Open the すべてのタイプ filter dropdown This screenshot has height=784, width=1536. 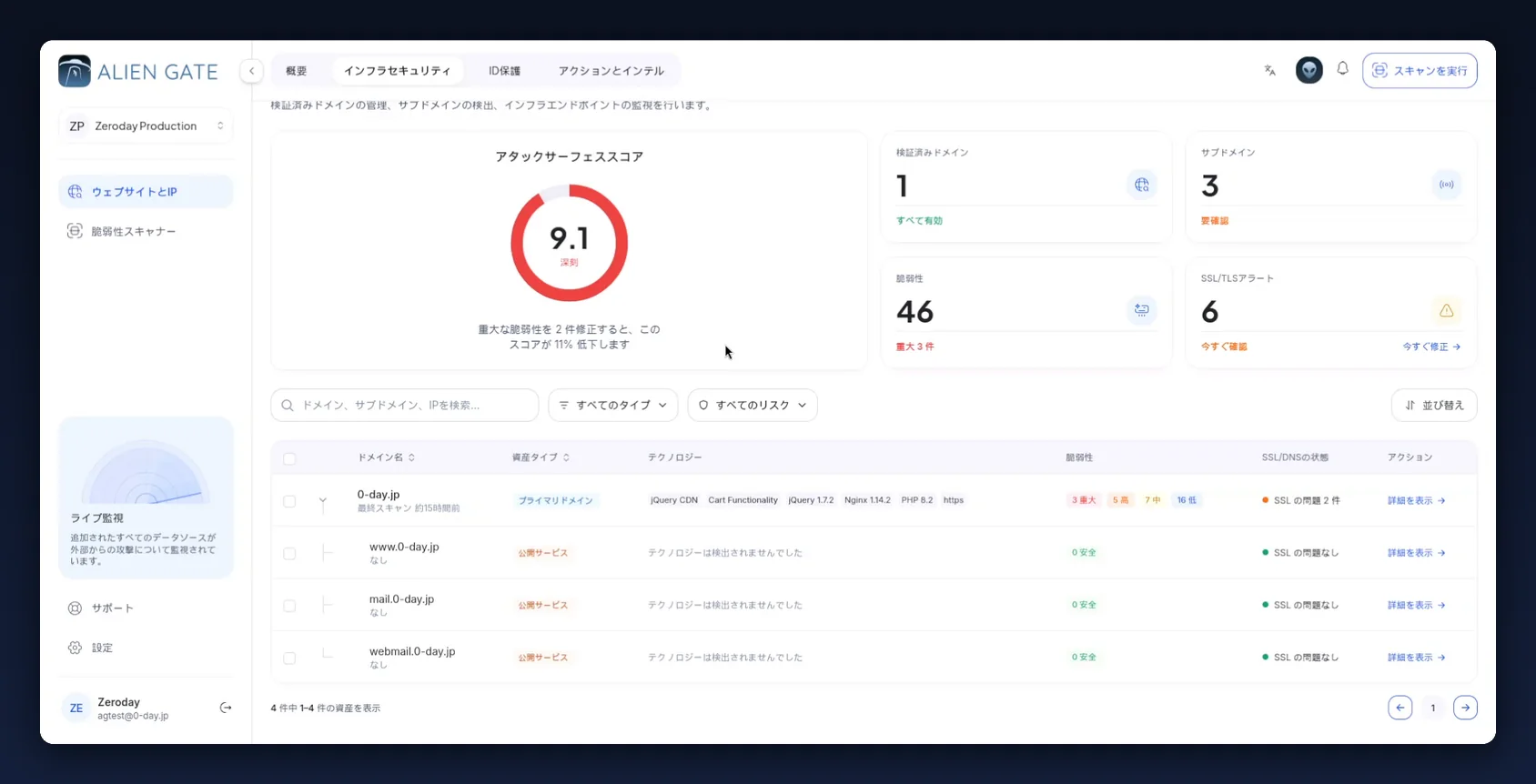click(x=613, y=405)
